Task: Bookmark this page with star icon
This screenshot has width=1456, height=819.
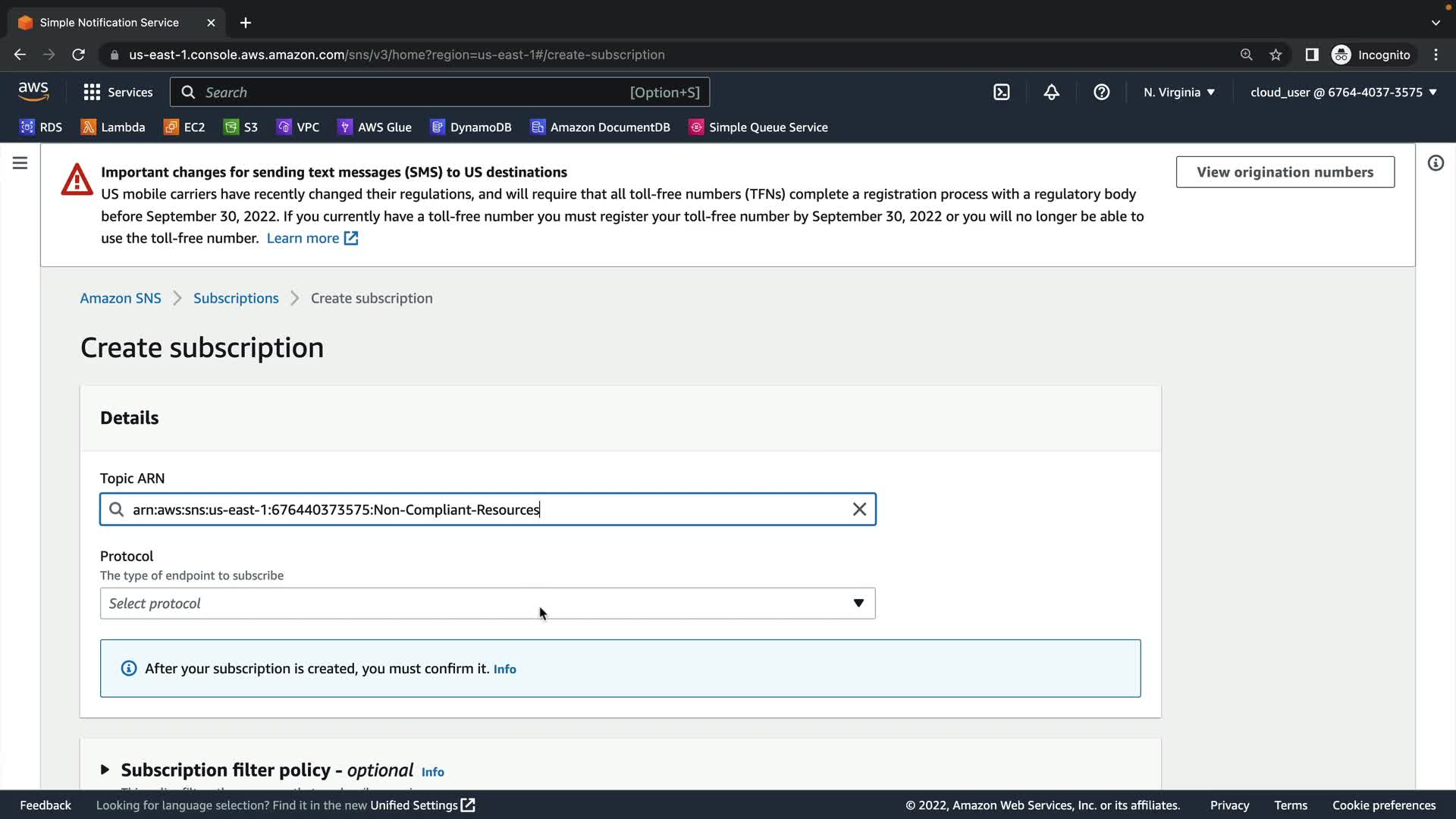Action: coord(1276,55)
